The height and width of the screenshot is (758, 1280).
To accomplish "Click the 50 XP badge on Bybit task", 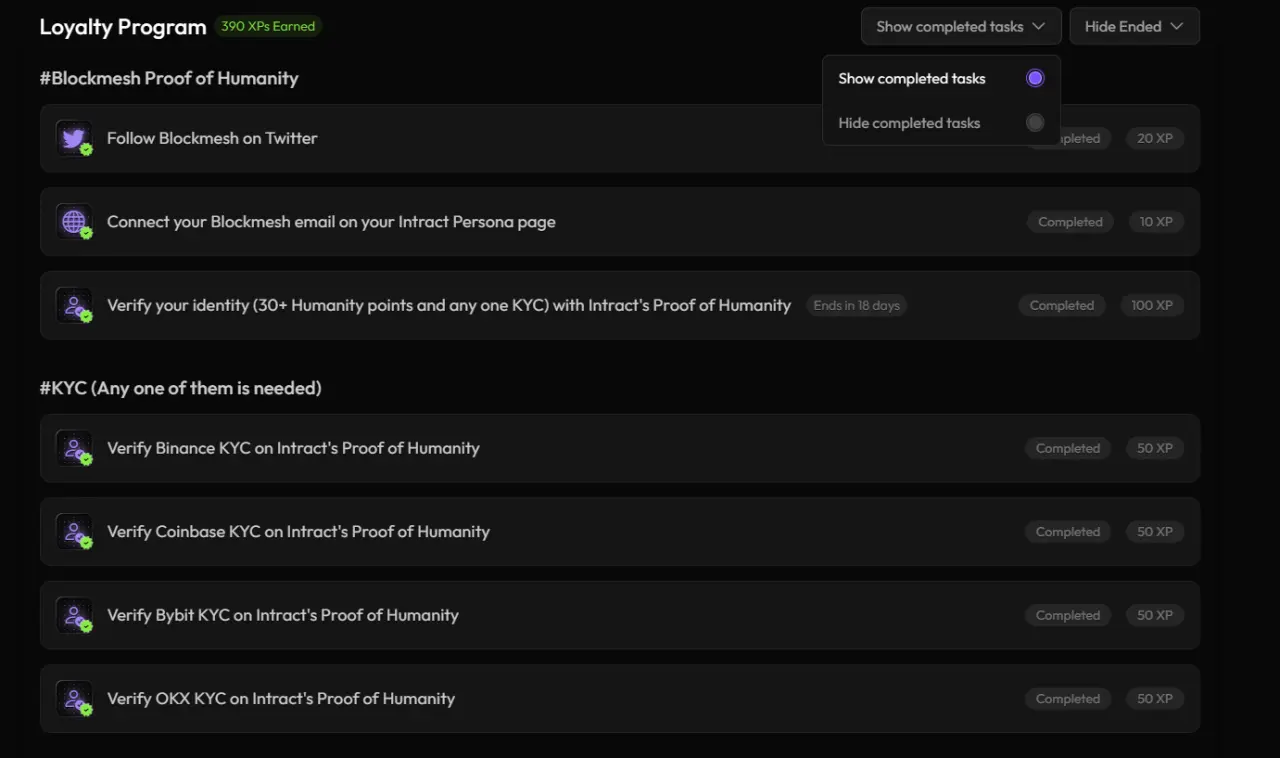I will [1155, 615].
